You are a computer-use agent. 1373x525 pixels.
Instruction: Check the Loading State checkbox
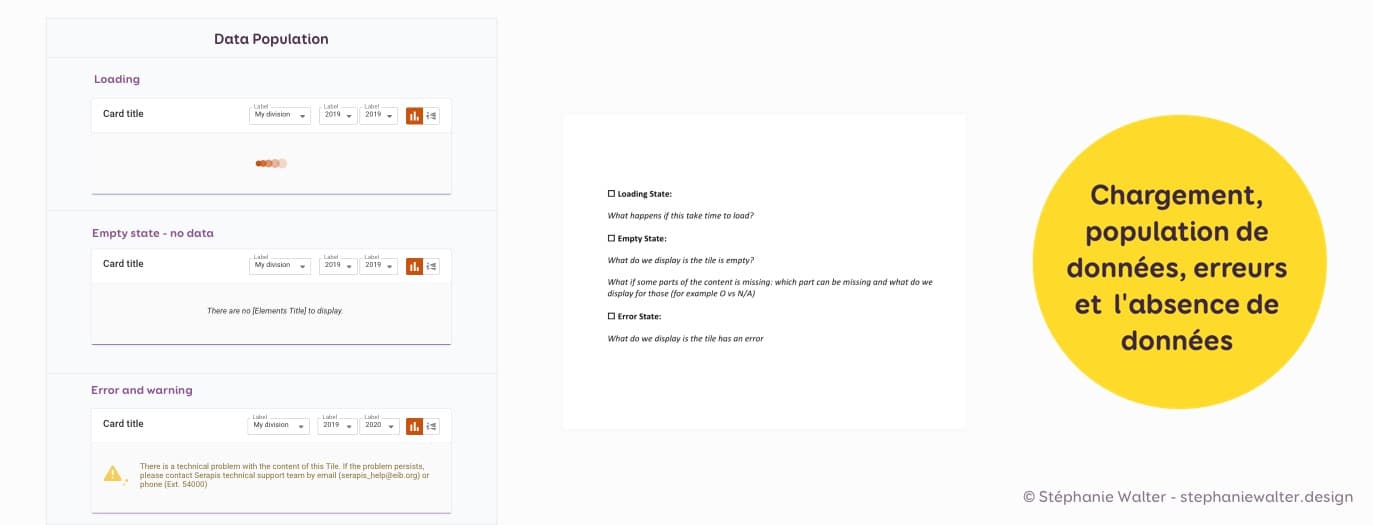[x=612, y=193]
